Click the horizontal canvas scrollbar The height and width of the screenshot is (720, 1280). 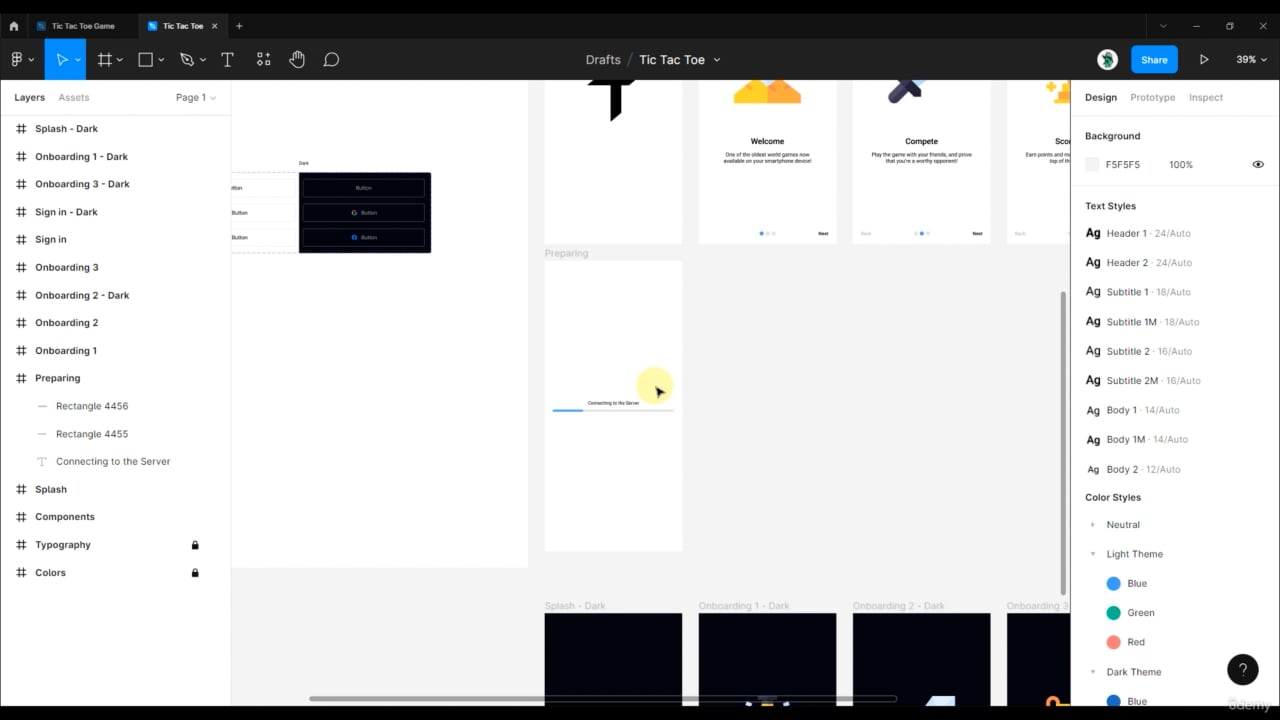(603, 698)
